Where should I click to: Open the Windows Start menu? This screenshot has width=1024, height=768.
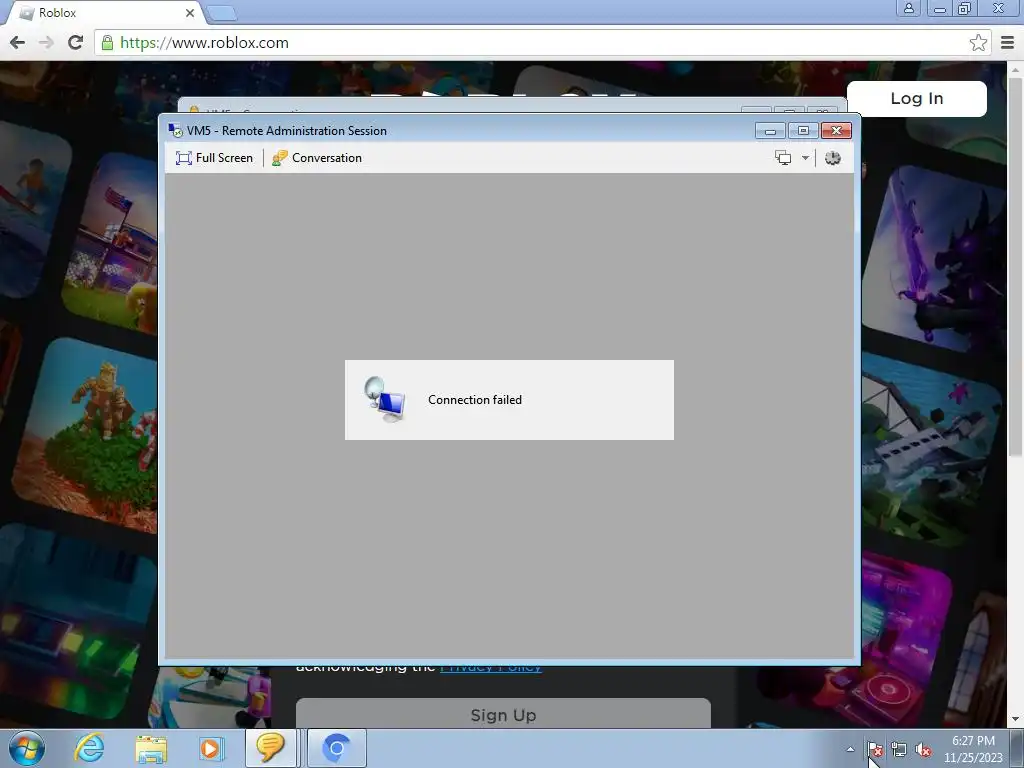pyautogui.click(x=27, y=748)
